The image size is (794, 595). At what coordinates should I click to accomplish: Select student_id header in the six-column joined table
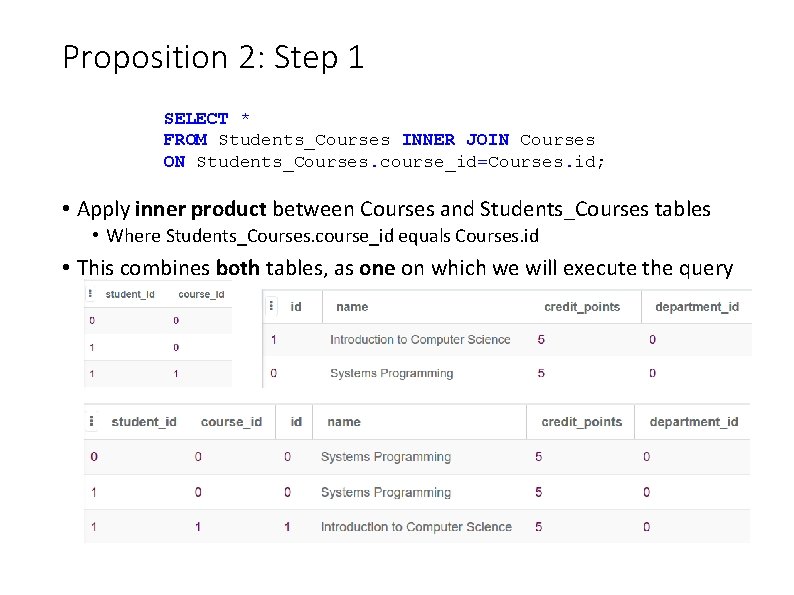pos(144,422)
